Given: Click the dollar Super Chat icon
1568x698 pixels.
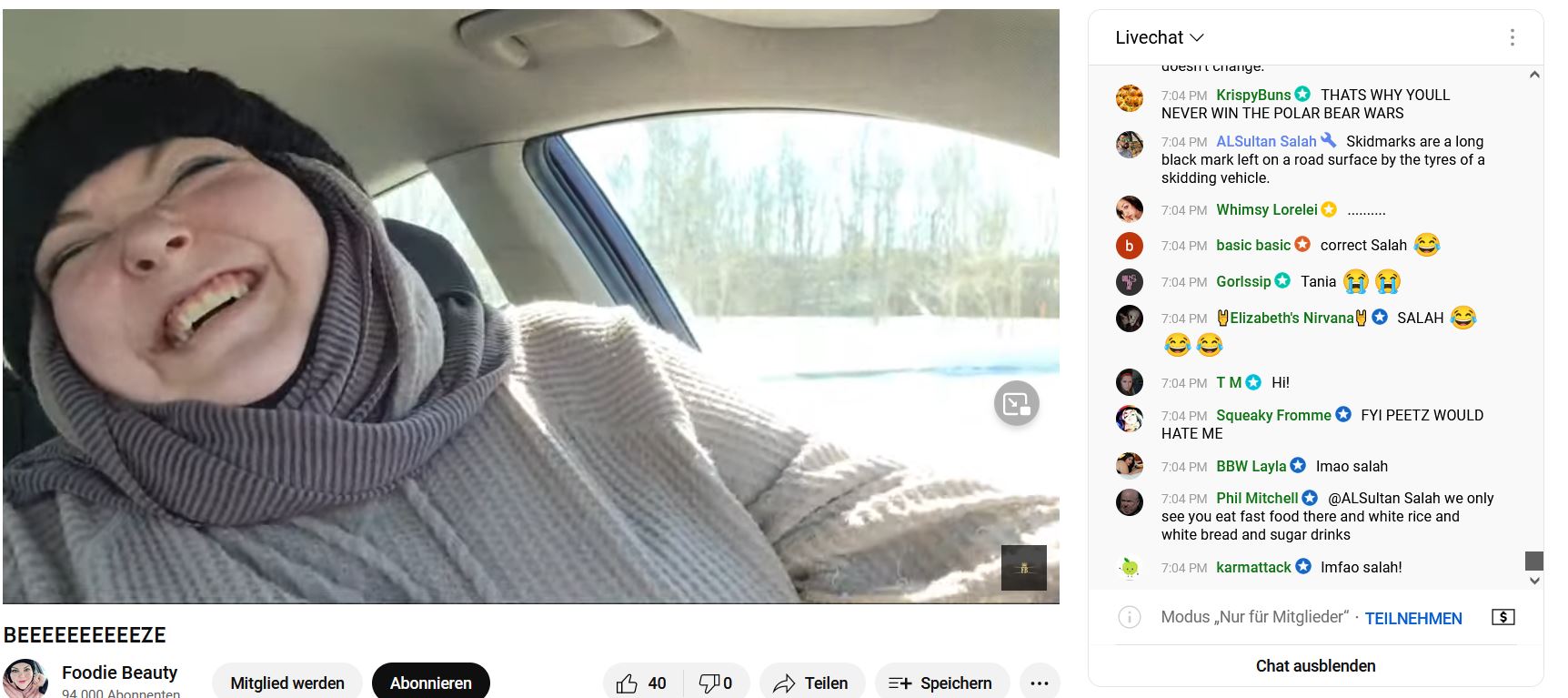Looking at the screenshot, I should (x=1503, y=617).
